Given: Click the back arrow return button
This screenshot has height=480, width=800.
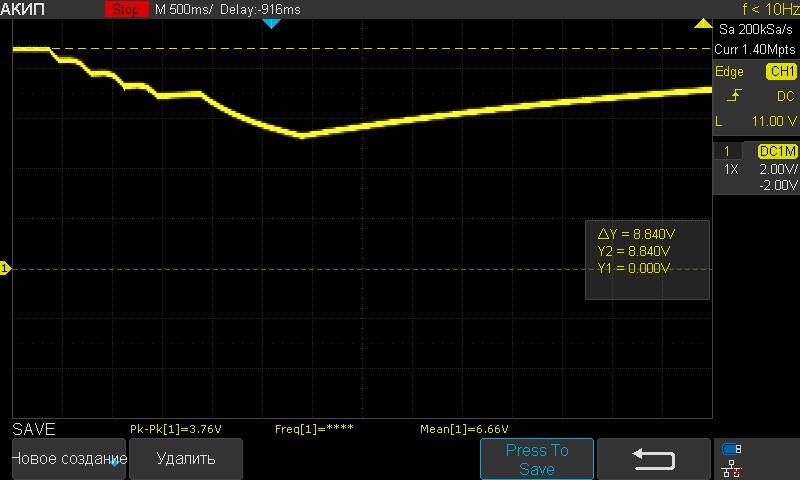Looking at the screenshot, I should (653, 459).
